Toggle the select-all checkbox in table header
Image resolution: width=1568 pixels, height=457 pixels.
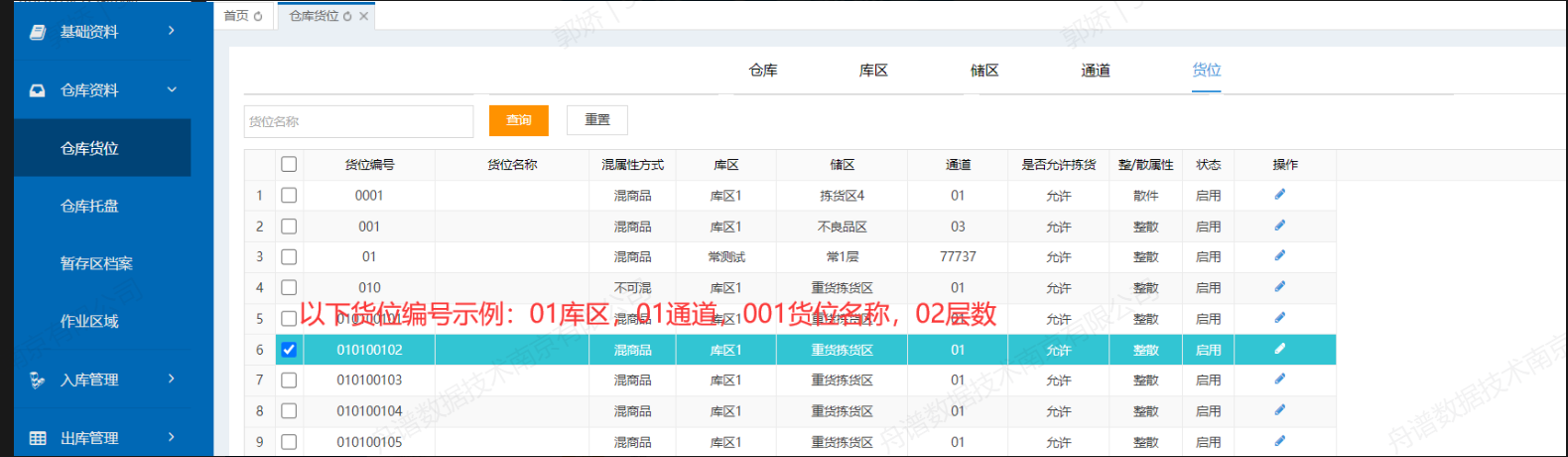pos(289,164)
